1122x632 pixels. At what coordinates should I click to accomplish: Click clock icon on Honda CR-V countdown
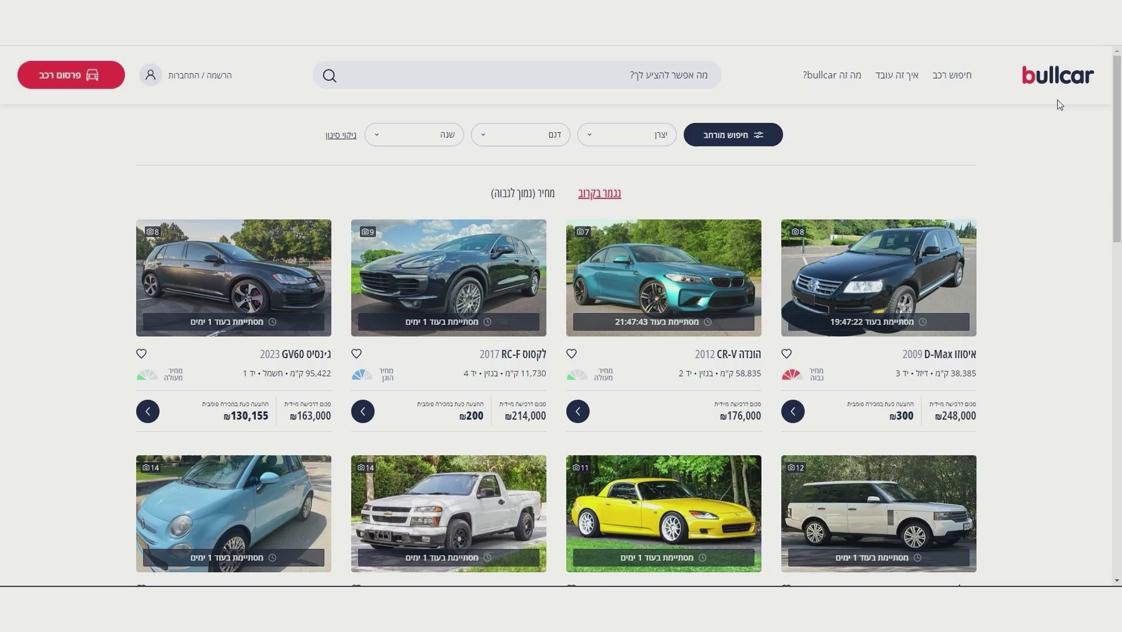(x=708, y=322)
